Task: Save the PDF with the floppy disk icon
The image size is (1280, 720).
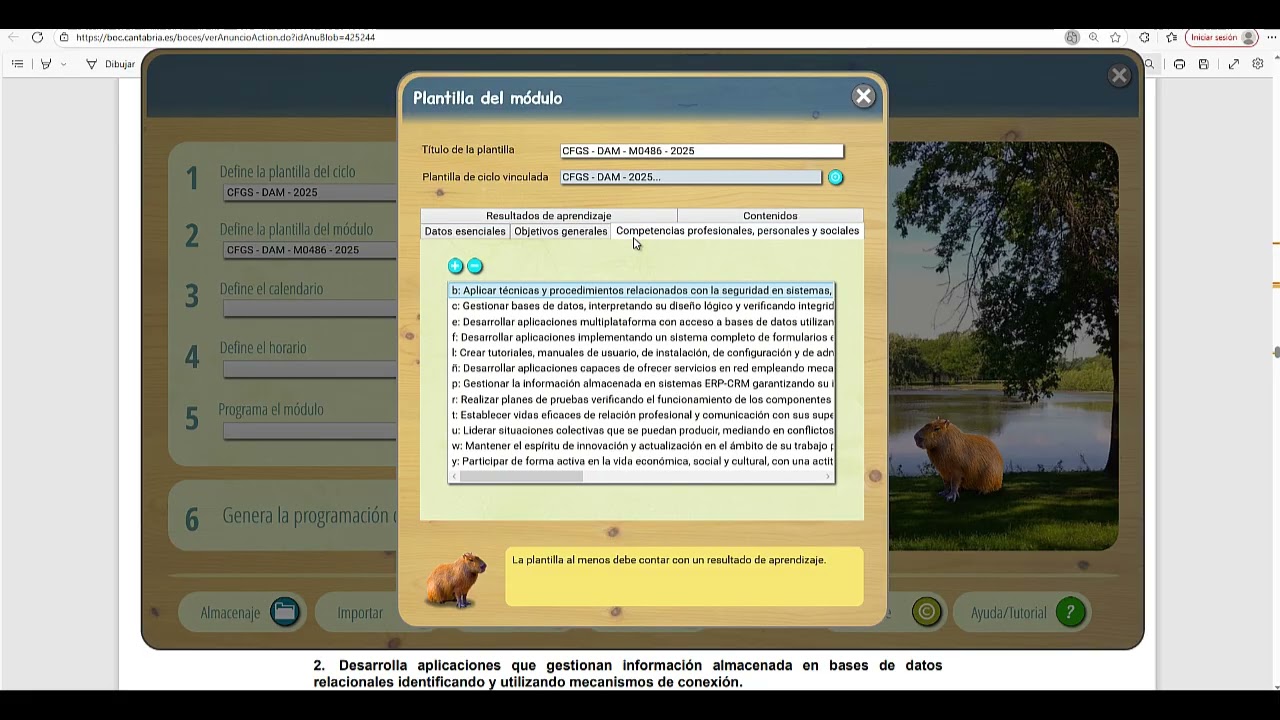Action: (x=1203, y=64)
